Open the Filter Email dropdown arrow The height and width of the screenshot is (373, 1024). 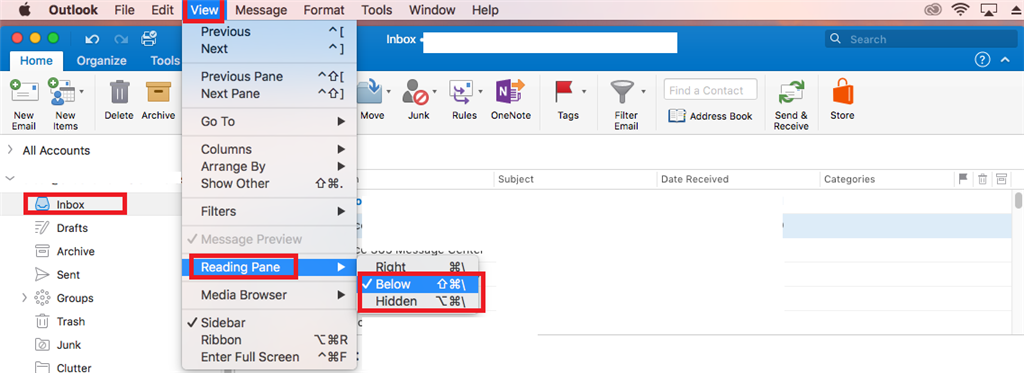pyautogui.click(x=643, y=91)
